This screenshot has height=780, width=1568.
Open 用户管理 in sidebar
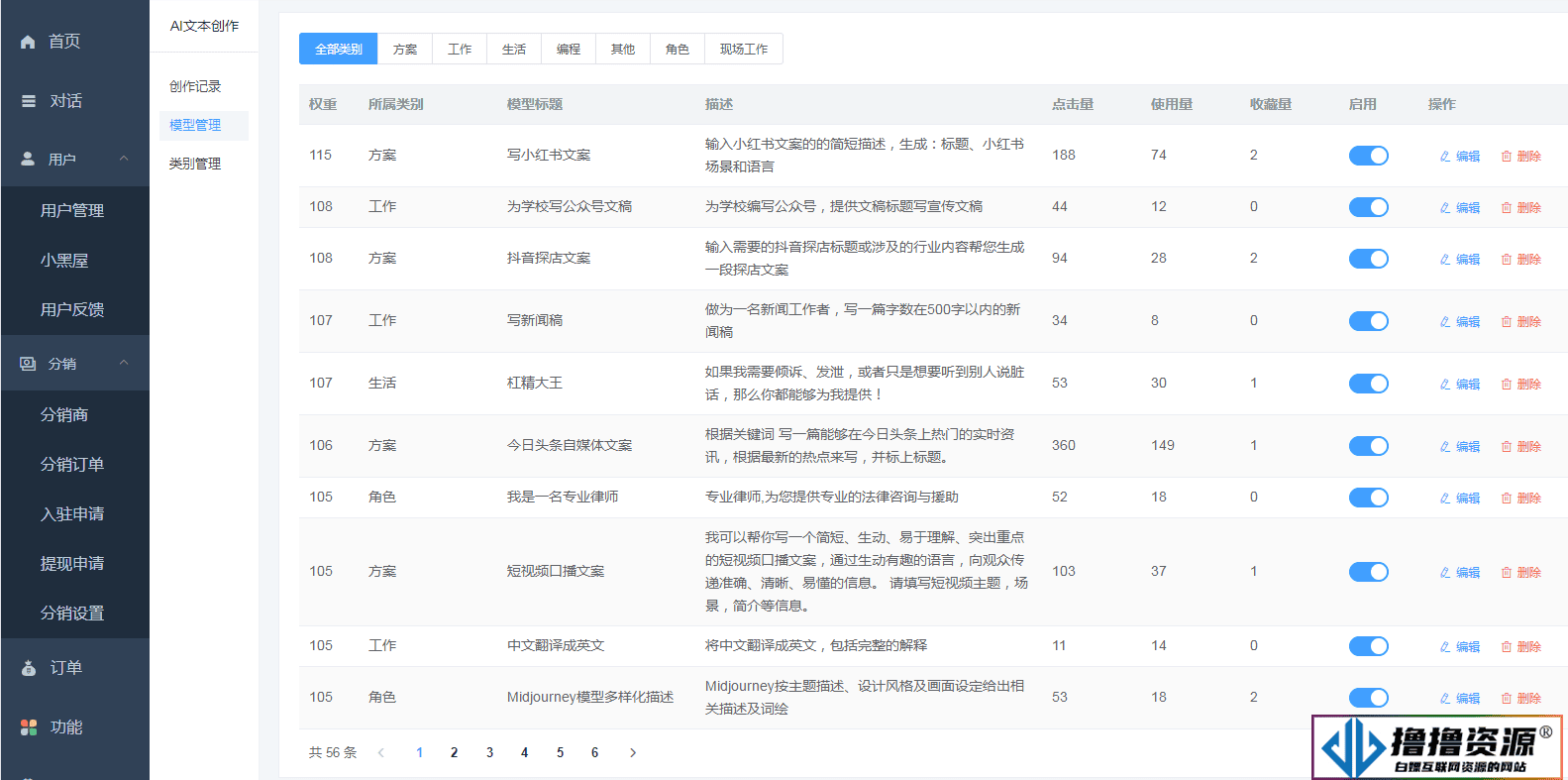pyautogui.click(x=74, y=210)
